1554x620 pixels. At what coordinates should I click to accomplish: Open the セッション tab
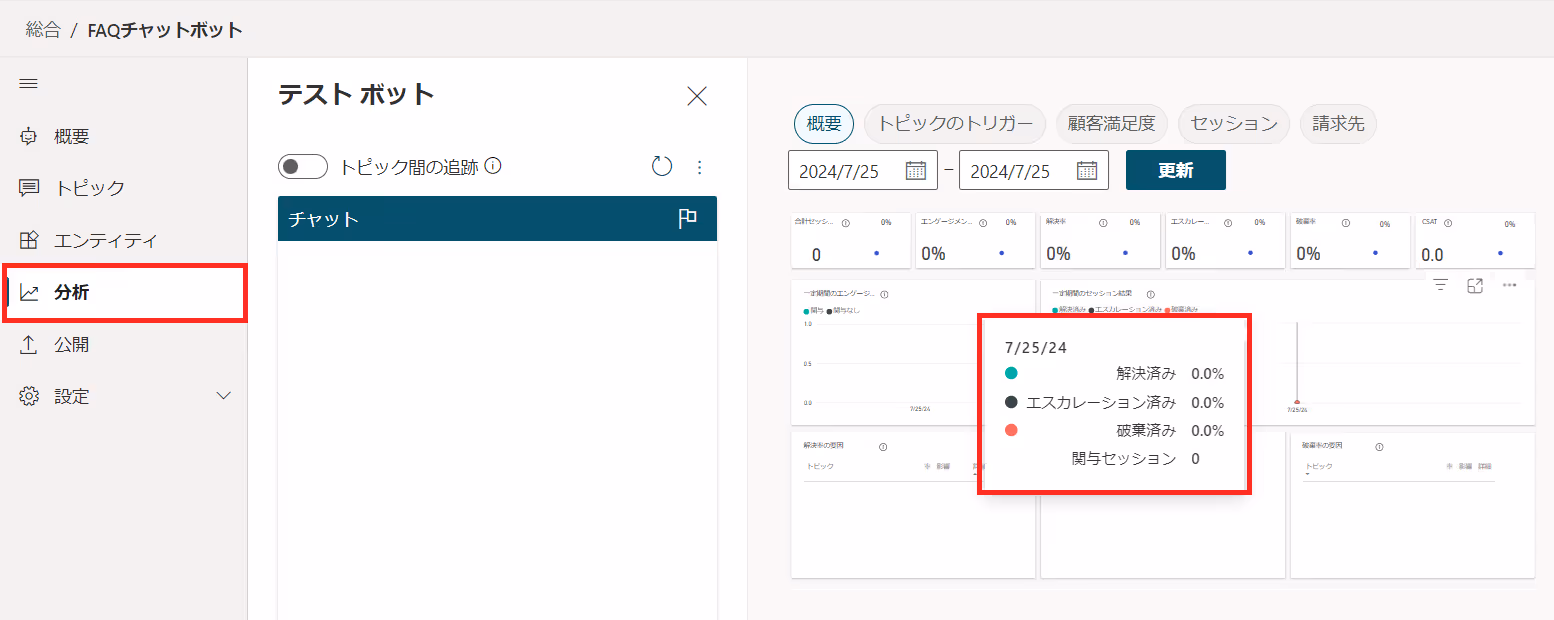(x=1234, y=124)
